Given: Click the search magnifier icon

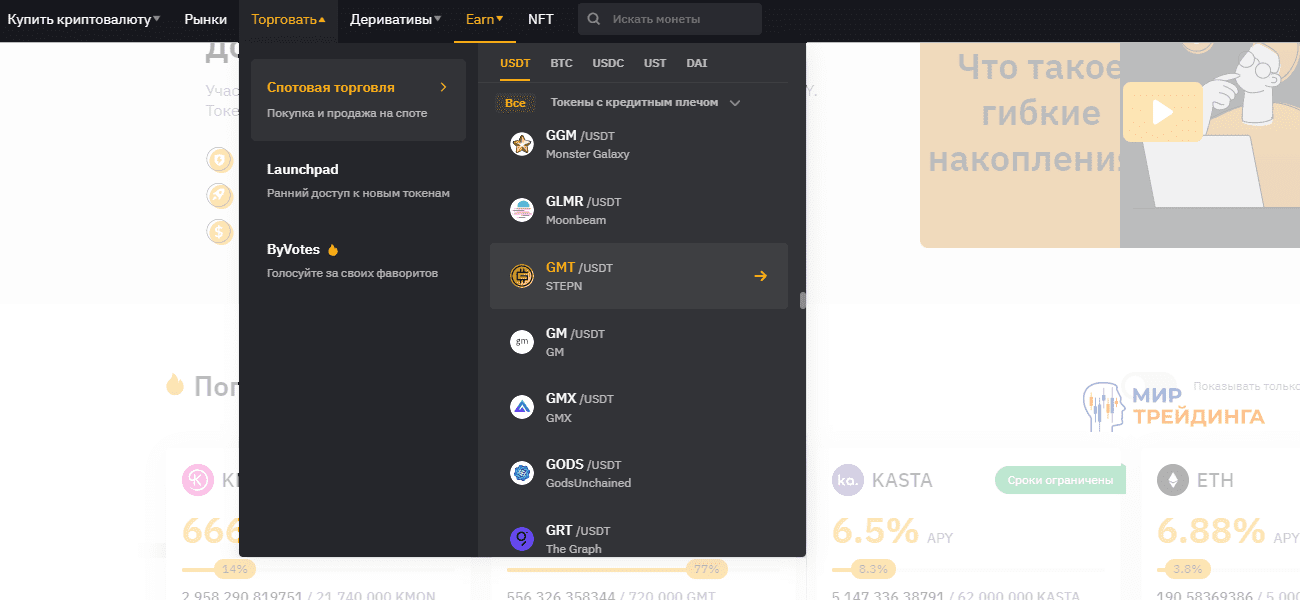Looking at the screenshot, I should 595,19.
